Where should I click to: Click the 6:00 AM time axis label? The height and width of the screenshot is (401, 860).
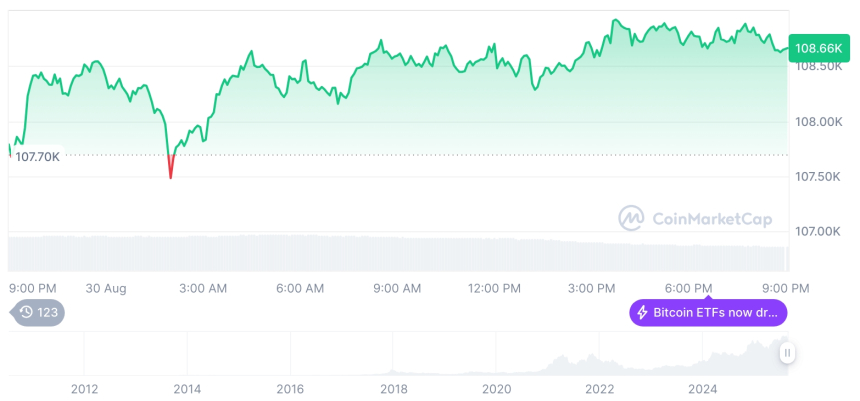coord(300,288)
